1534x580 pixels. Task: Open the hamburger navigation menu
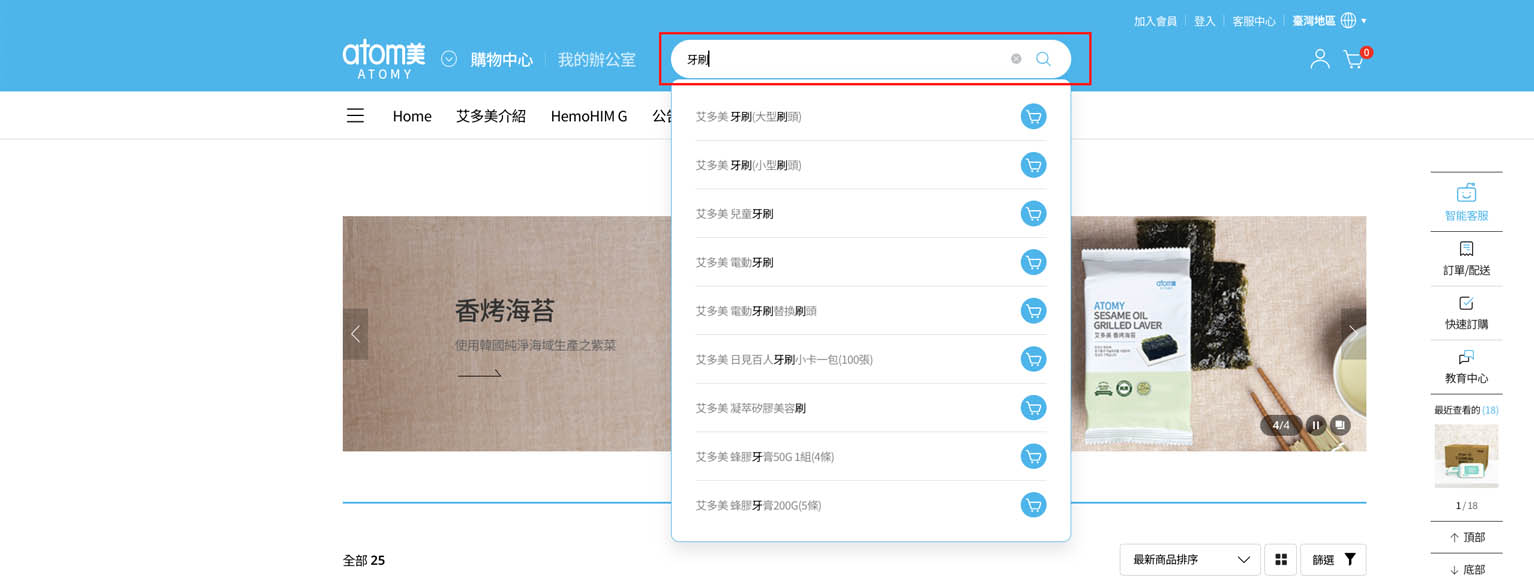355,115
